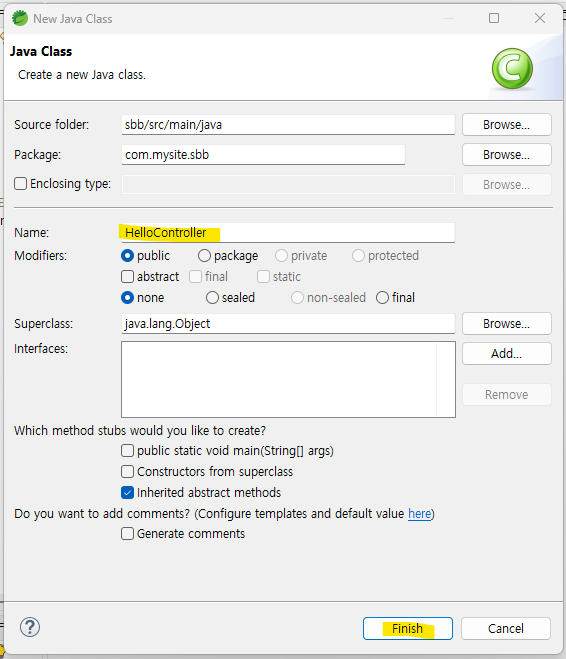Click the 'Which method stubs' question text
The width and height of the screenshot is (566, 659).
[x=140, y=431]
